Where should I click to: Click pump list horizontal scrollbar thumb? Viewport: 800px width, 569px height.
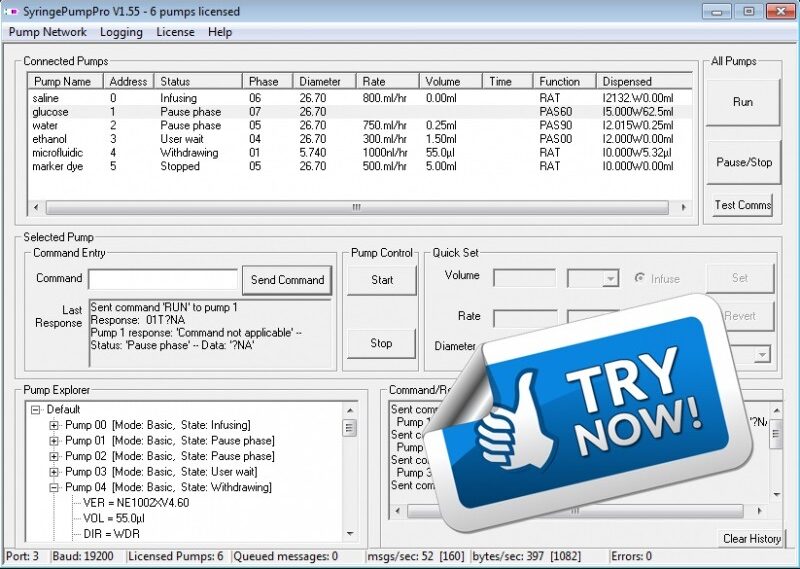tap(357, 207)
